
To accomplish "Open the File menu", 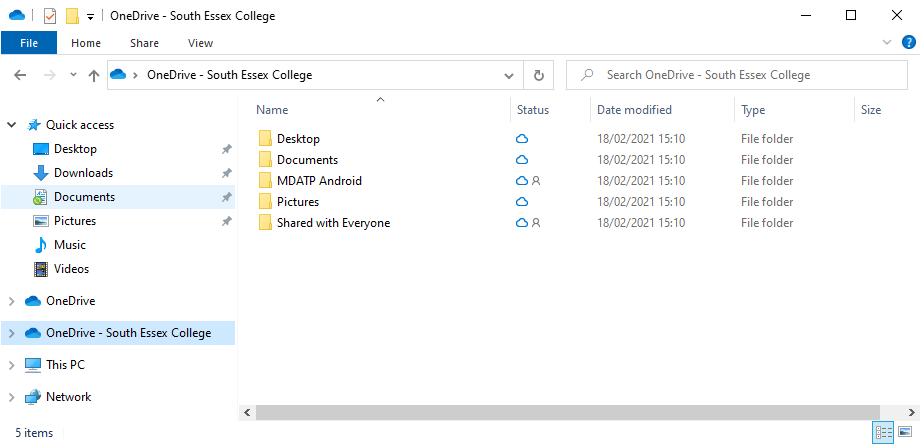I will (29, 43).
